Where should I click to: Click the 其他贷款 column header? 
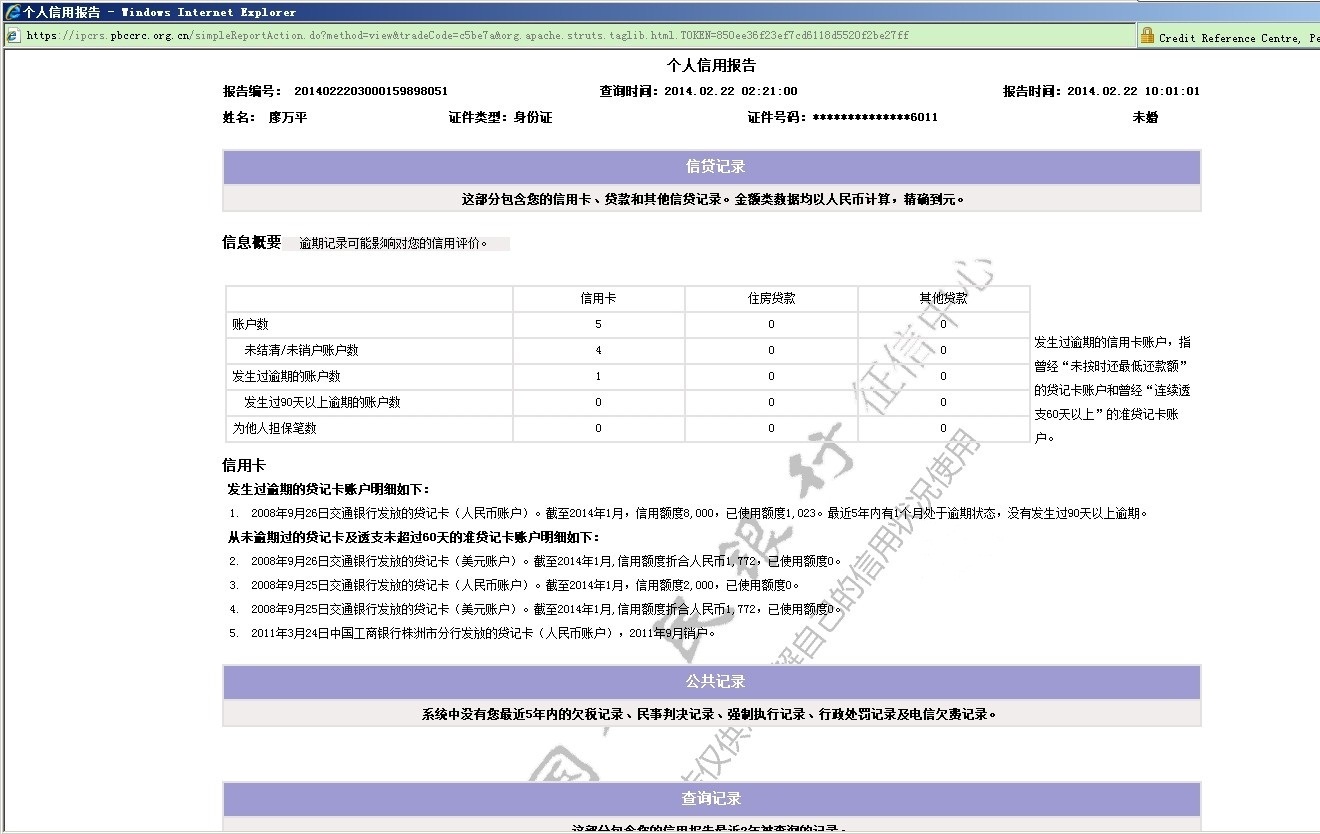click(943, 298)
